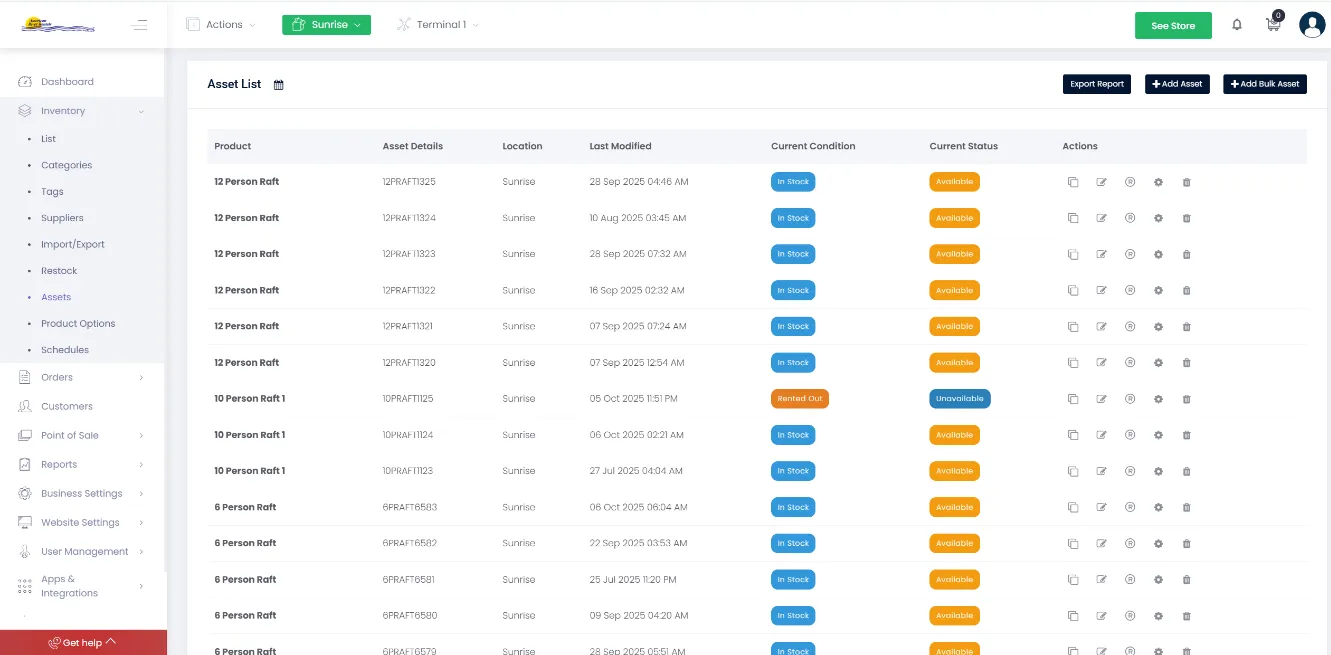Click the Unavailable status badge for 10PRAFT1125

(959, 398)
